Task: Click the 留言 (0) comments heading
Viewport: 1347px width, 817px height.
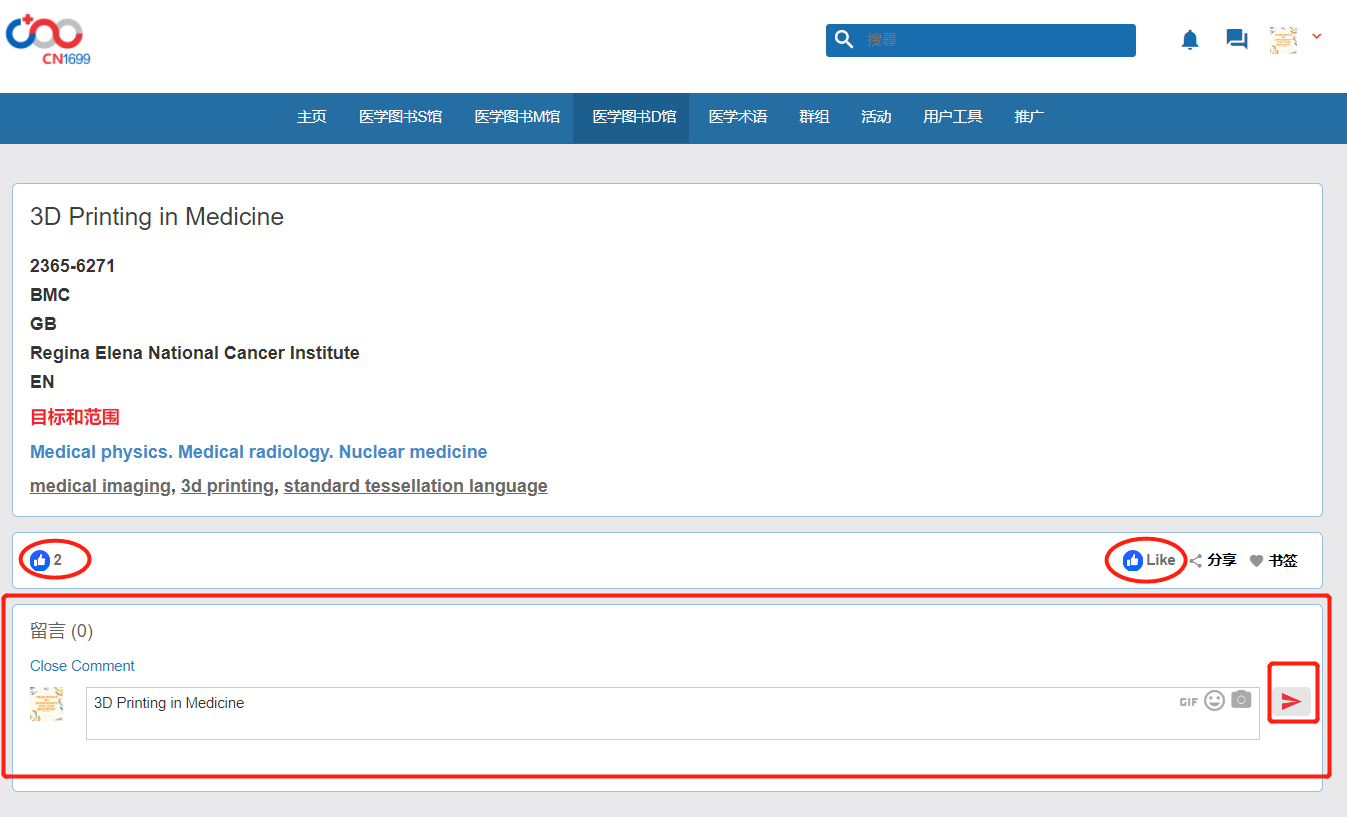Action: (x=61, y=631)
